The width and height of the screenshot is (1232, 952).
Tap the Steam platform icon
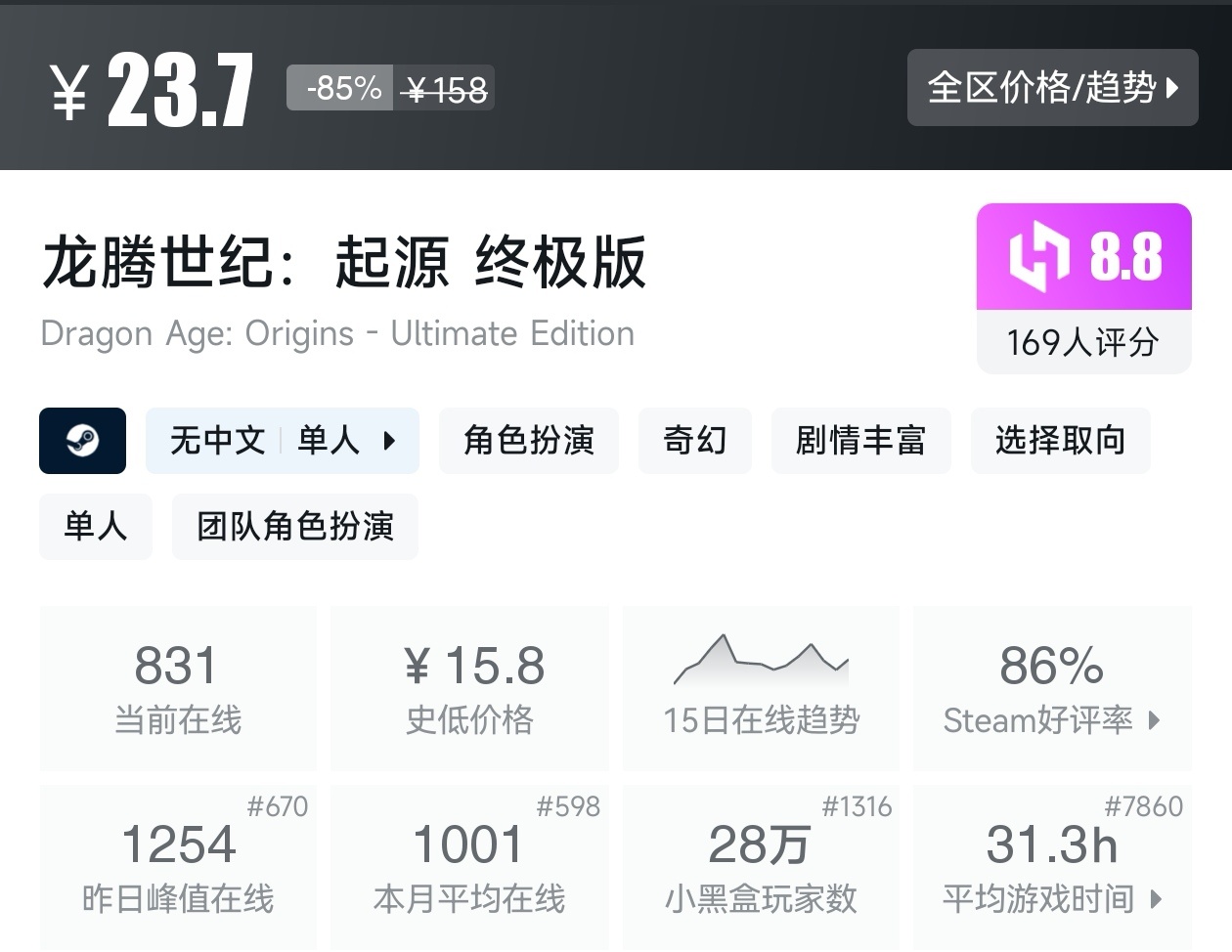pyautogui.click(x=82, y=441)
